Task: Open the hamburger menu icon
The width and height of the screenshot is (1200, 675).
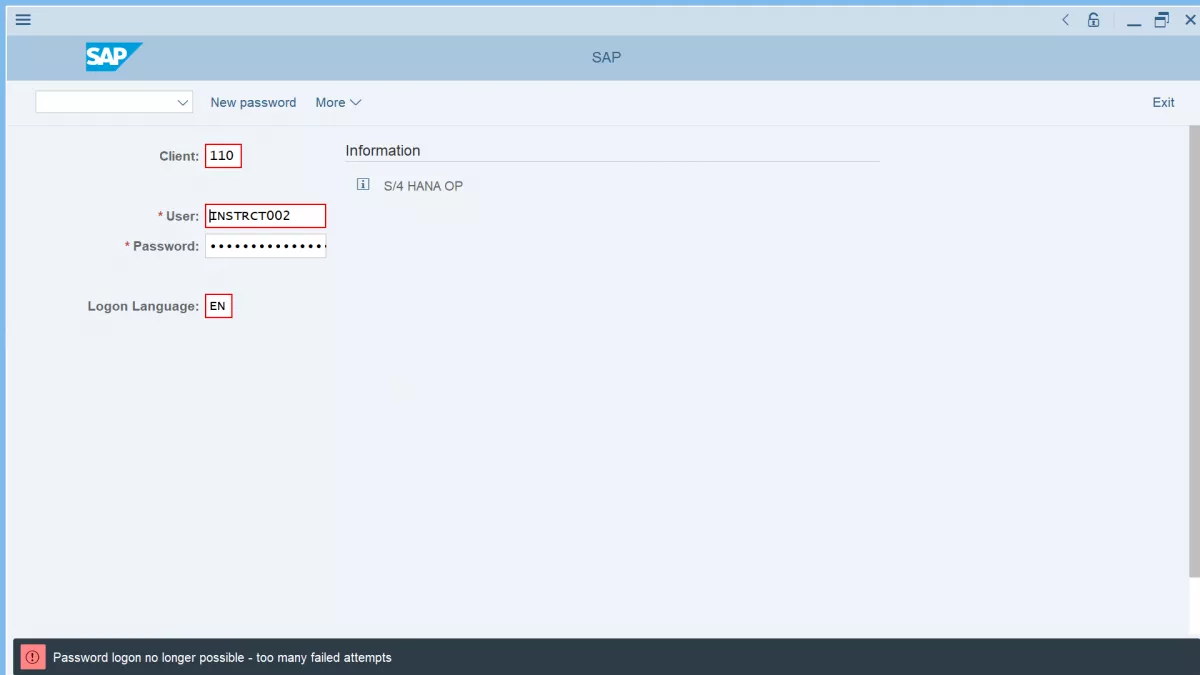Action: tap(23, 20)
